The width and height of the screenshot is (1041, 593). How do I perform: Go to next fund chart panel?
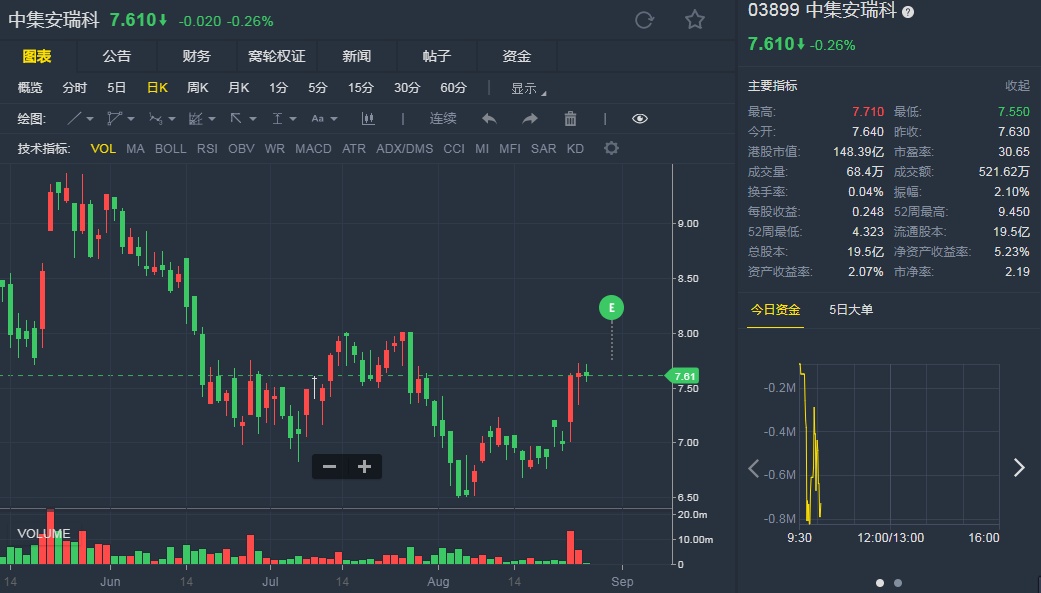tap(1019, 468)
